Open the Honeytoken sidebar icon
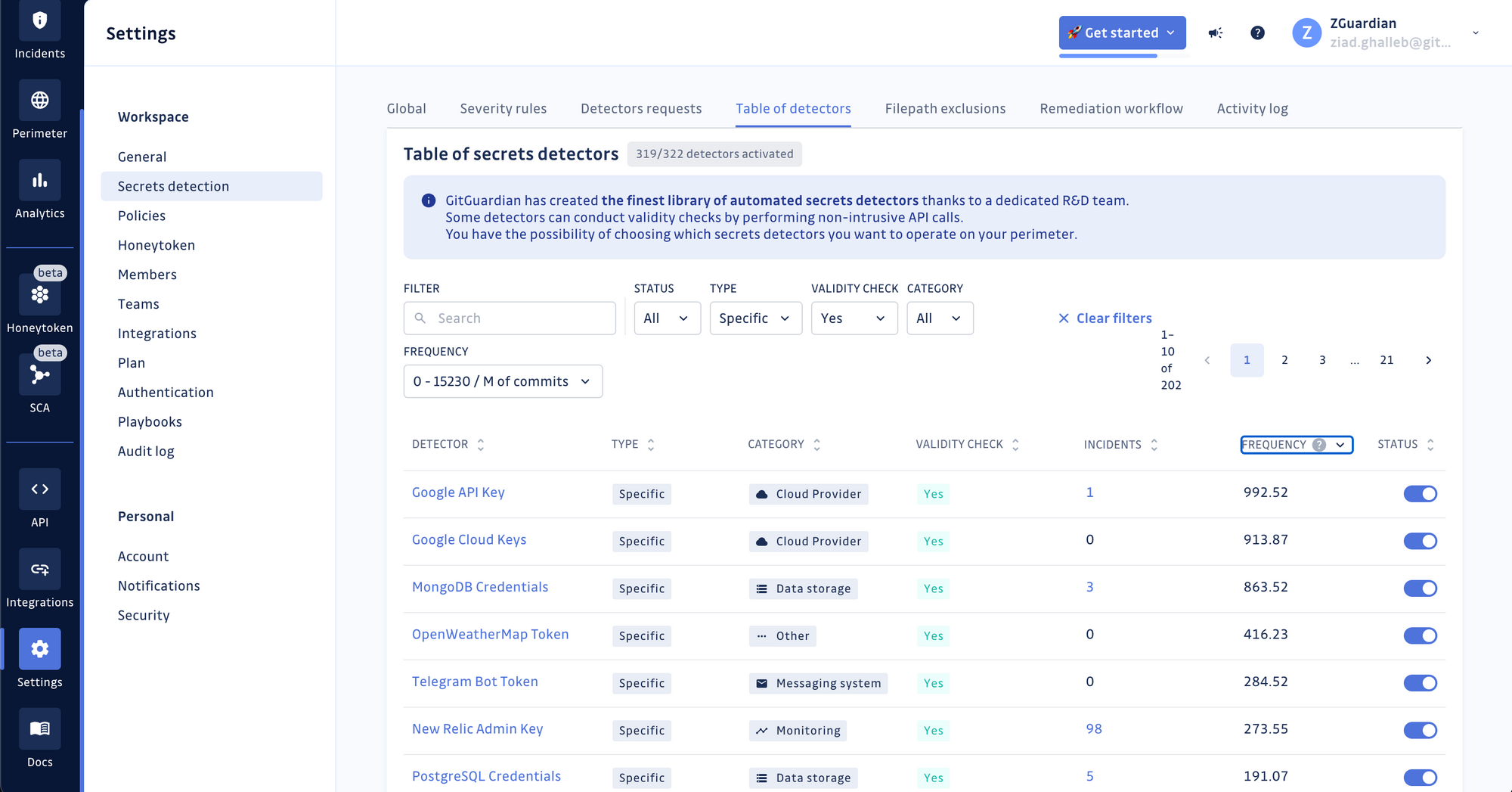The height and width of the screenshot is (792, 1512). (39, 295)
